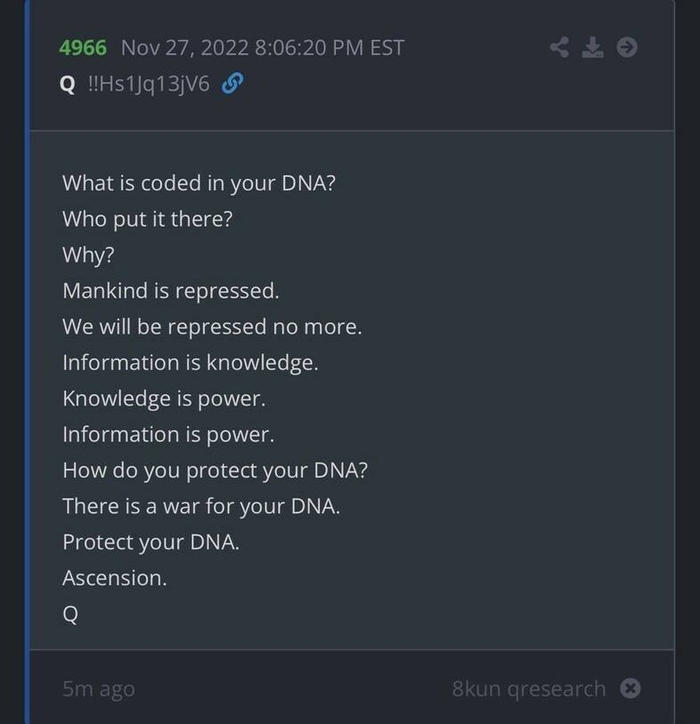700x724 pixels.
Task: Click the "5m ago" relative time
Action: tap(98, 688)
